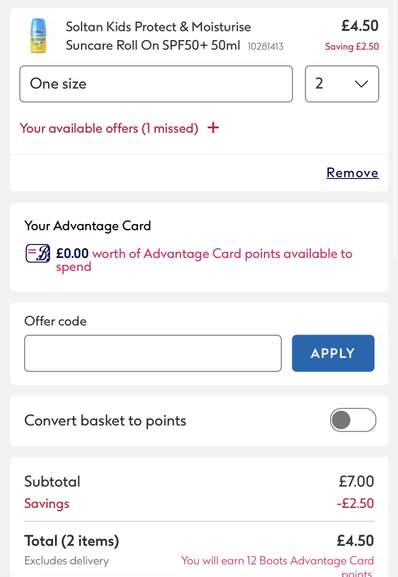Click the Soltan Kids sunscreen product thumbnail
398x577 pixels.
38,36
